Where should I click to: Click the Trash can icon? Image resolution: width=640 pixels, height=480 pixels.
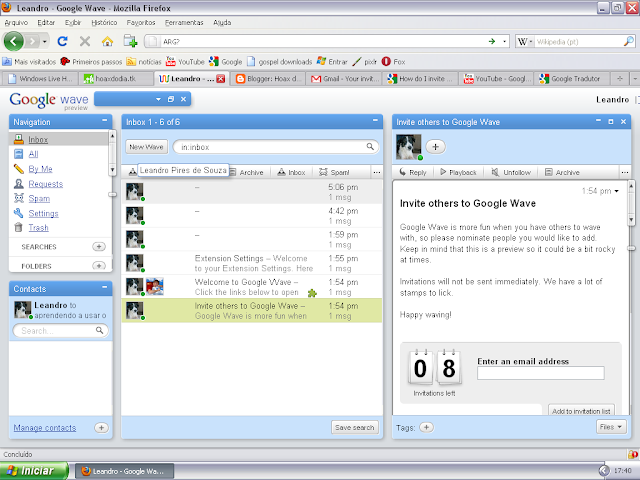click(18, 227)
